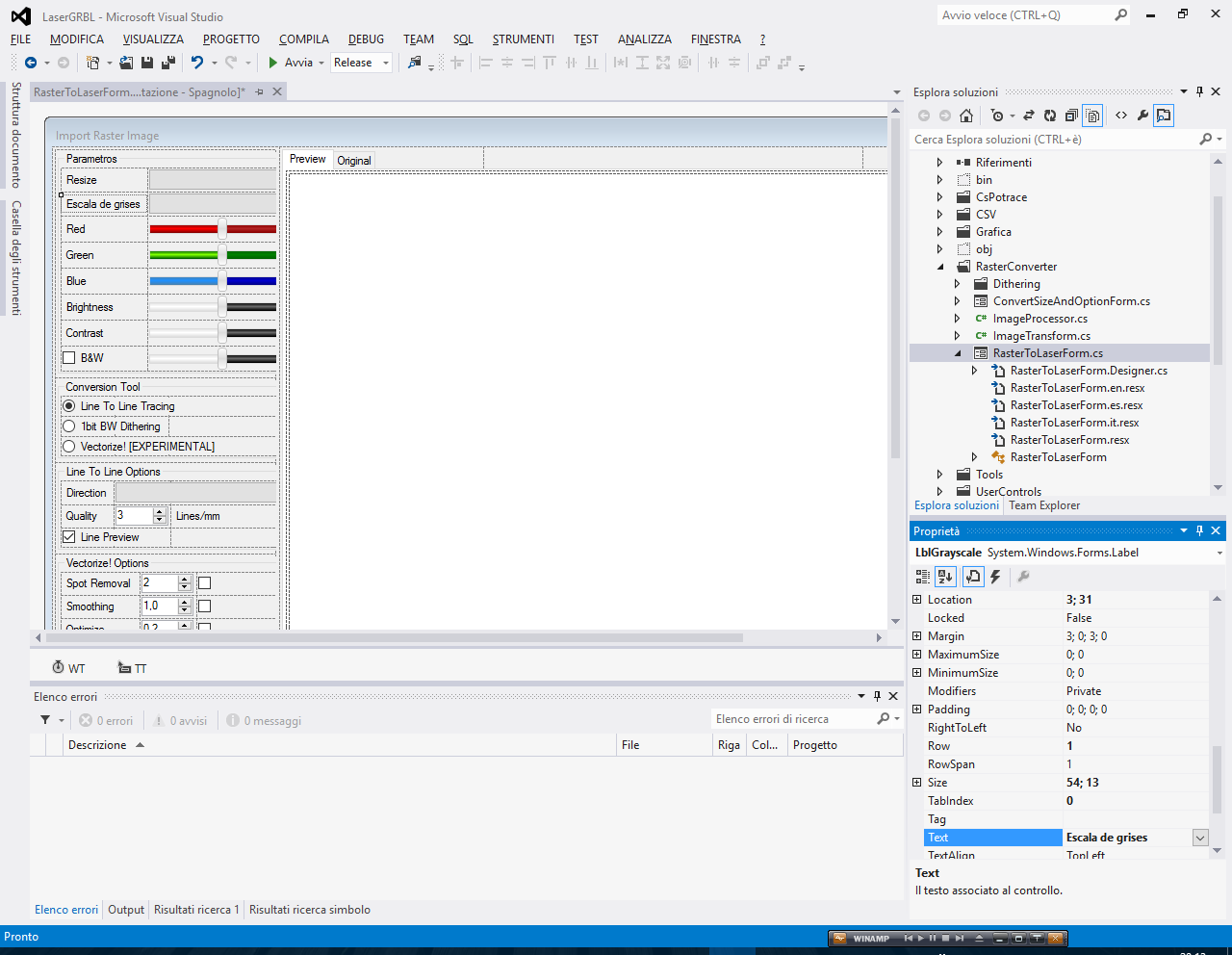The image size is (1232, 955).
Task: Click the Navigate Backward arrow in main toolbar
Action: [x=31, y=63]
